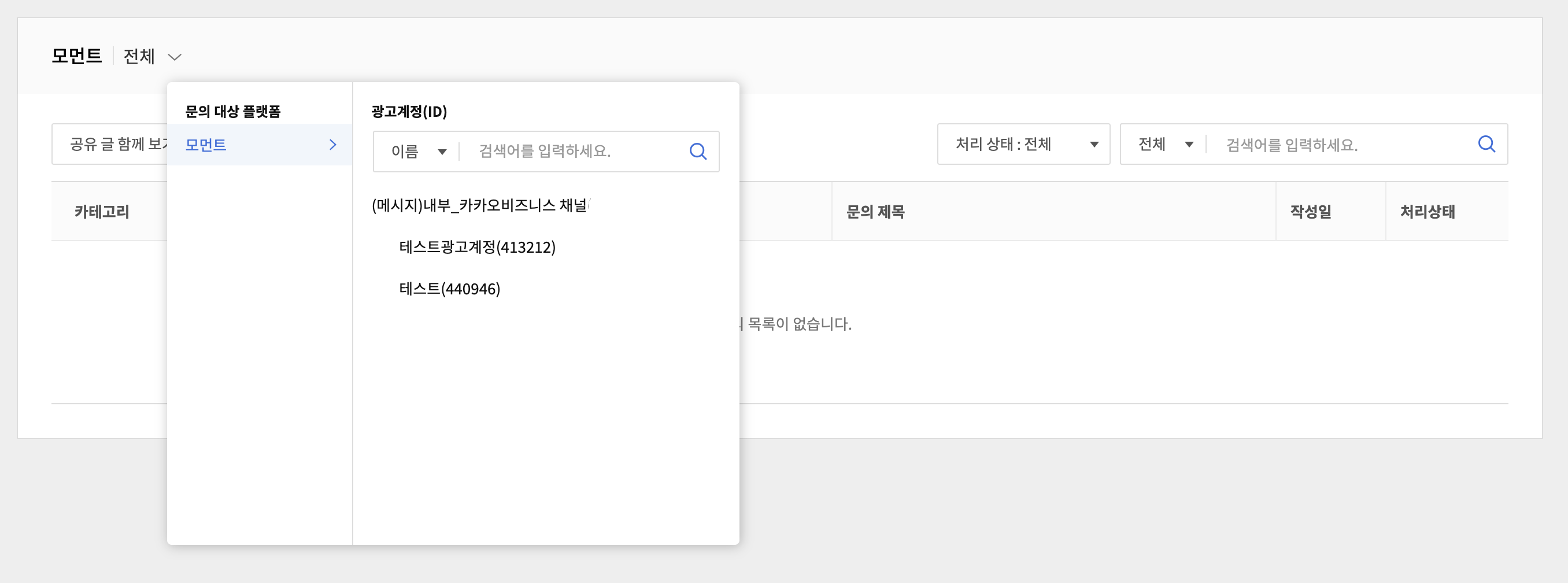Click the 공유 글 함께 보기 option

point(116,145)
